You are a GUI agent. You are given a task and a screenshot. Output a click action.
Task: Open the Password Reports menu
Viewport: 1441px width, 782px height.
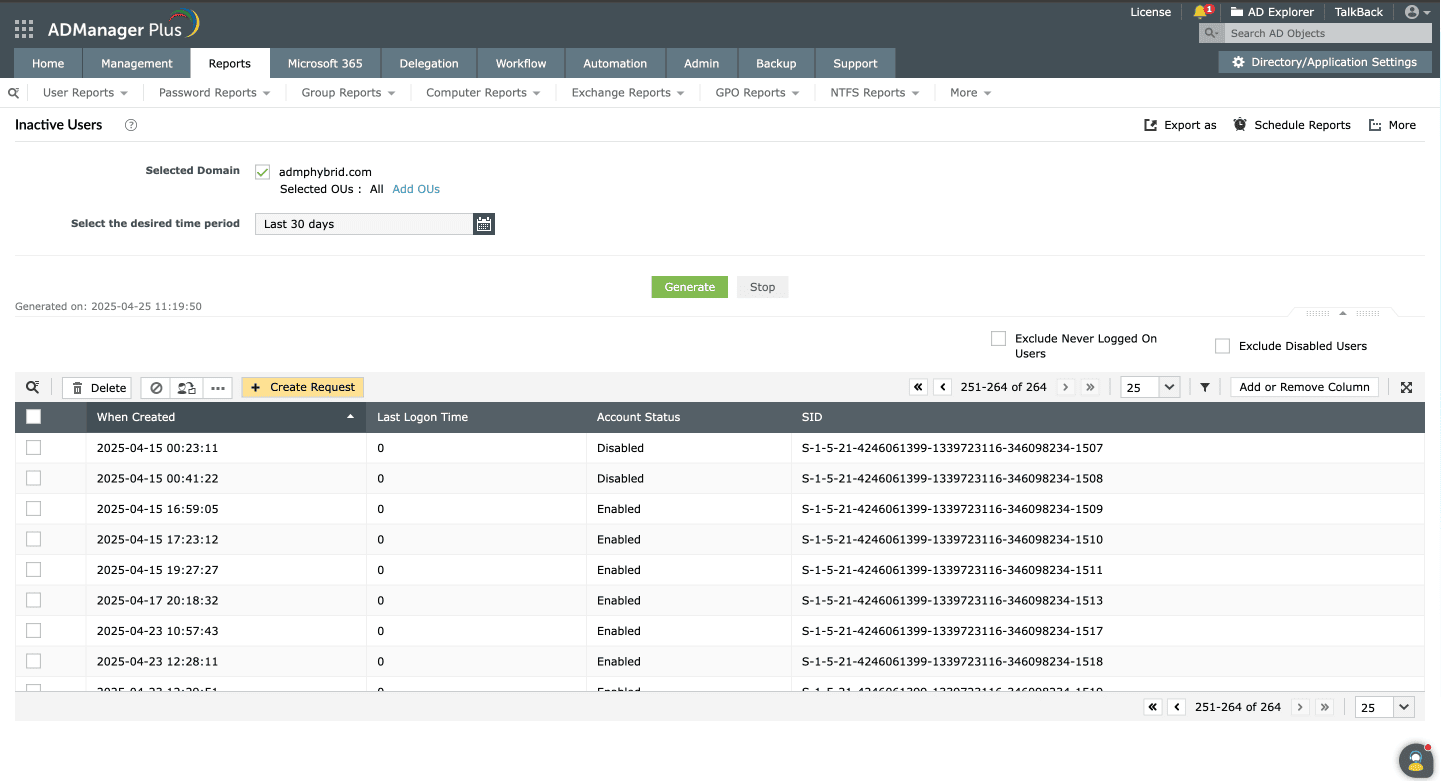[x=213, y=92]
